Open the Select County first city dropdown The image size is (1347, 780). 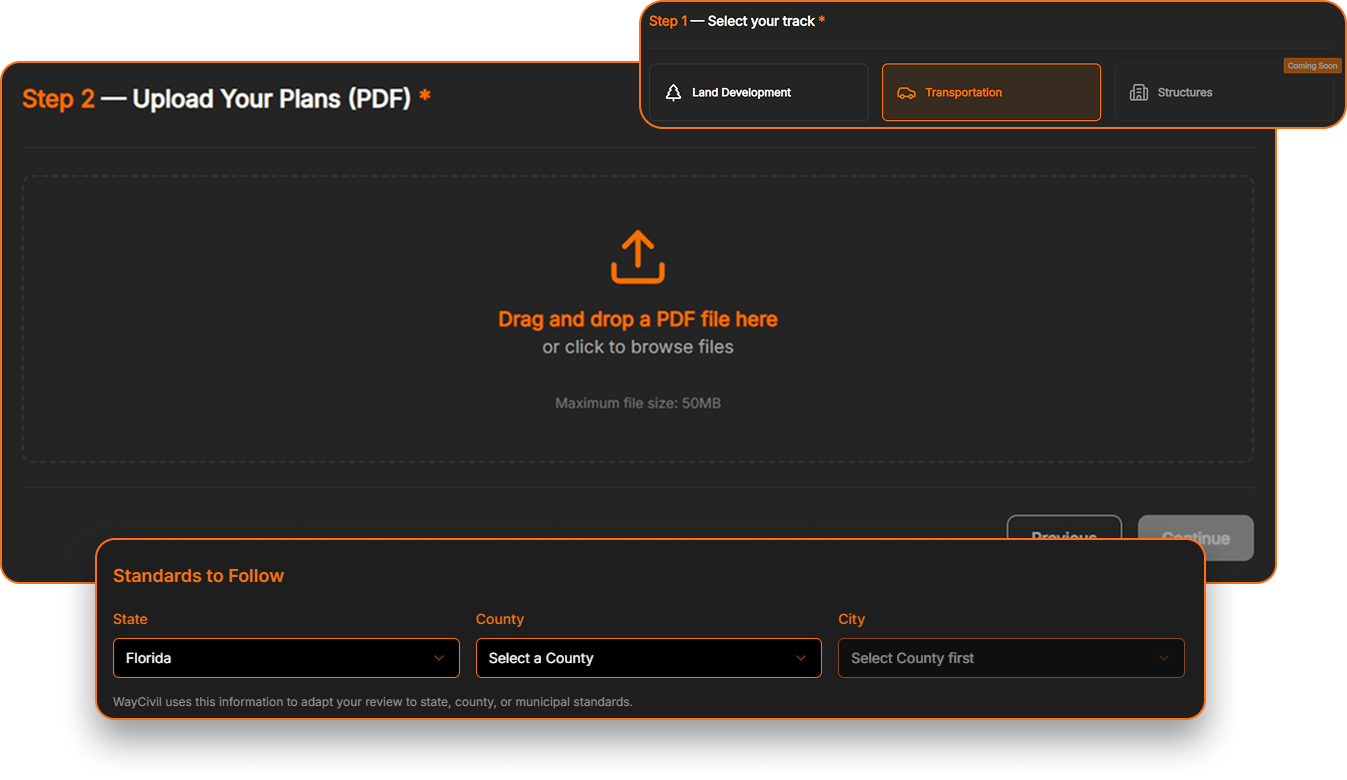[x=1010, y=658]
